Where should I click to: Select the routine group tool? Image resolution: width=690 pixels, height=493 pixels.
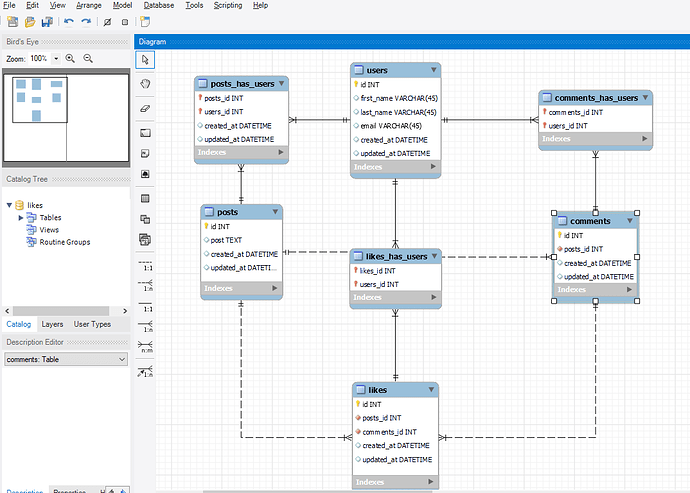point(145,239)
